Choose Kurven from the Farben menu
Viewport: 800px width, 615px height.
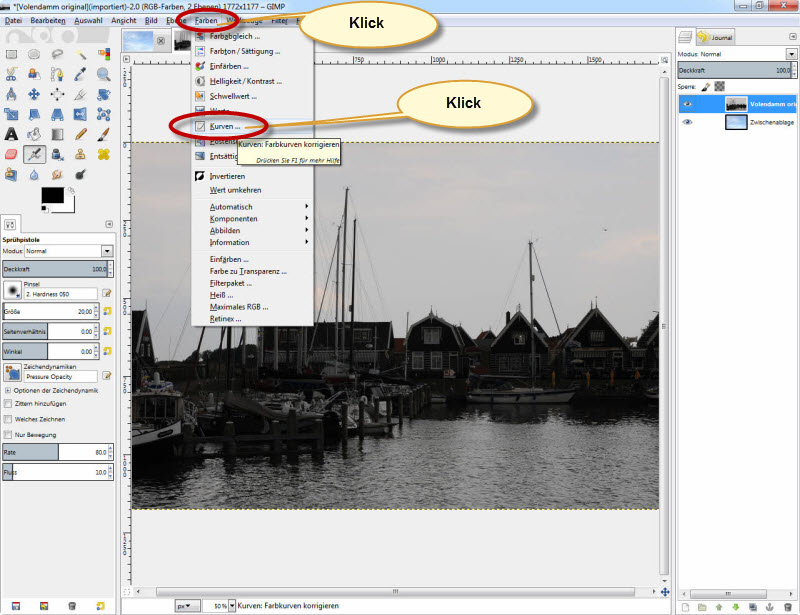(x=252, y=127)
